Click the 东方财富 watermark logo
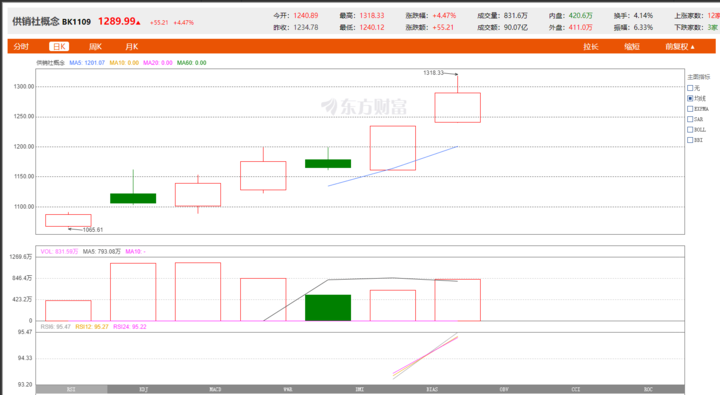Image resolution: width=720 pixels, height=395 pixels. point(364,107)
